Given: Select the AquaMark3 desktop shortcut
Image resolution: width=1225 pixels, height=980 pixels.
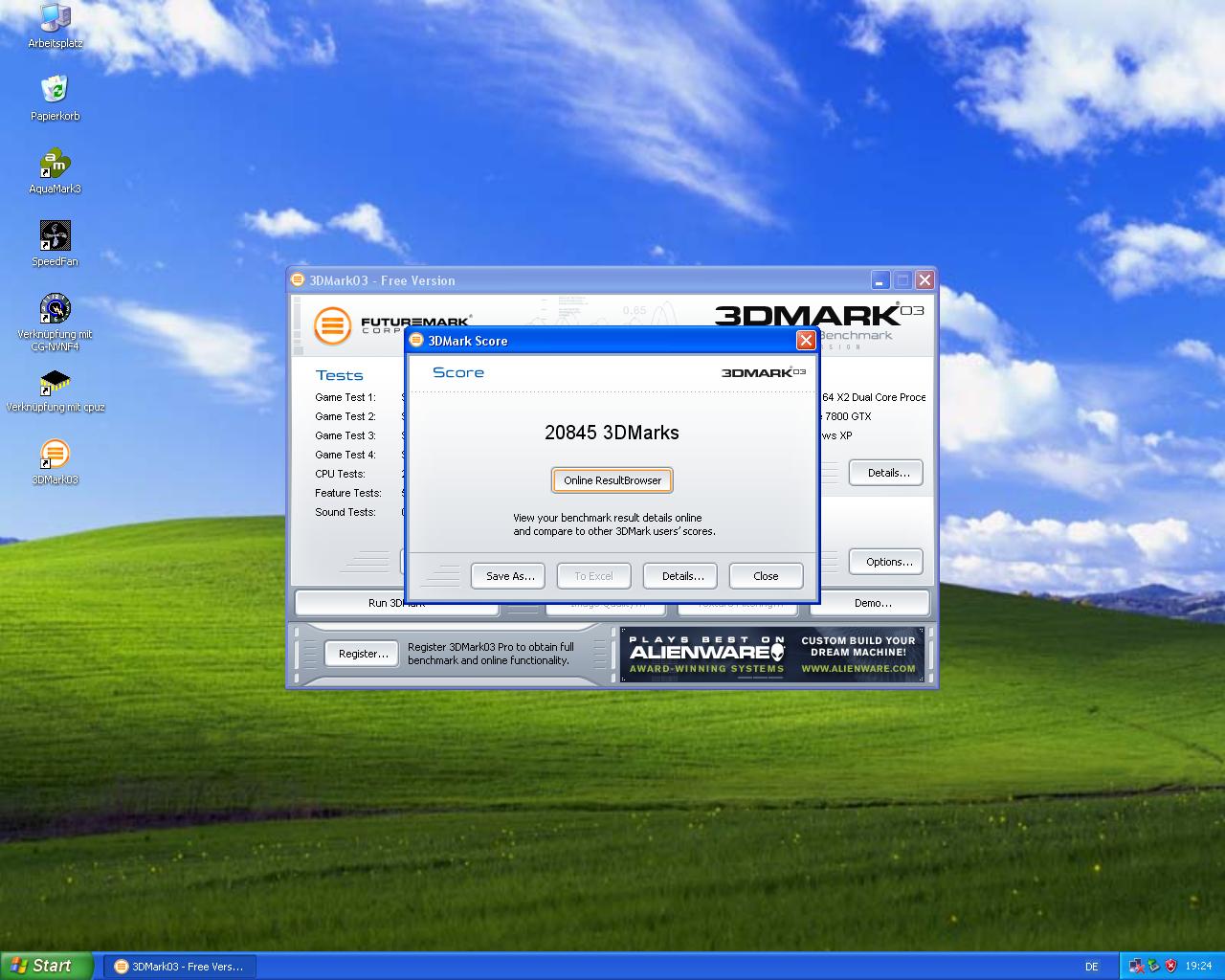Looking at the screenshot, I should tap(56, 171).
